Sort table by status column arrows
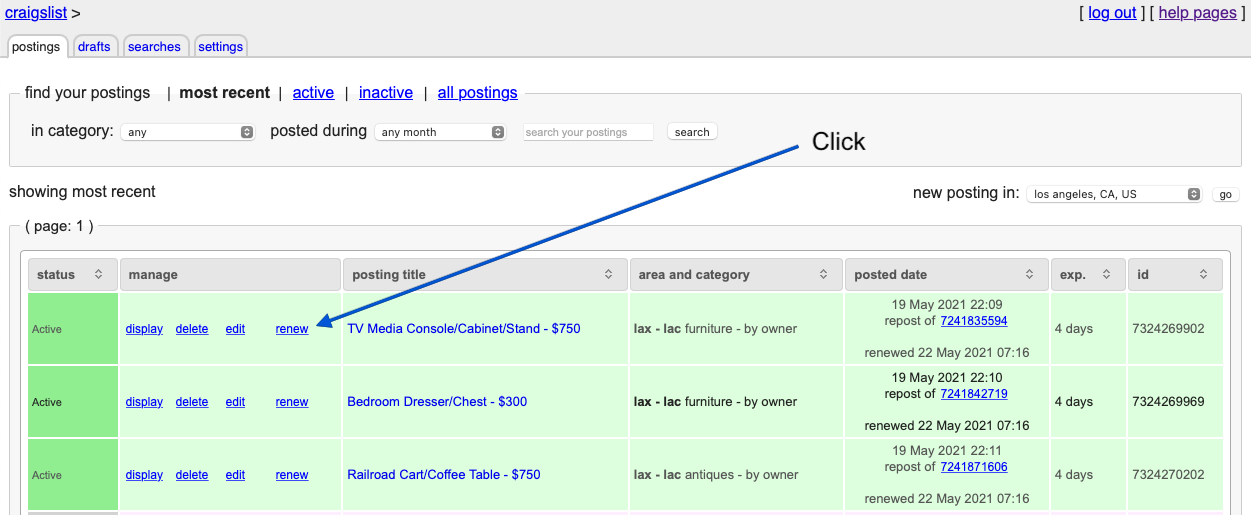The width and height of the screenshot is (1251, 515). (98, 274)
